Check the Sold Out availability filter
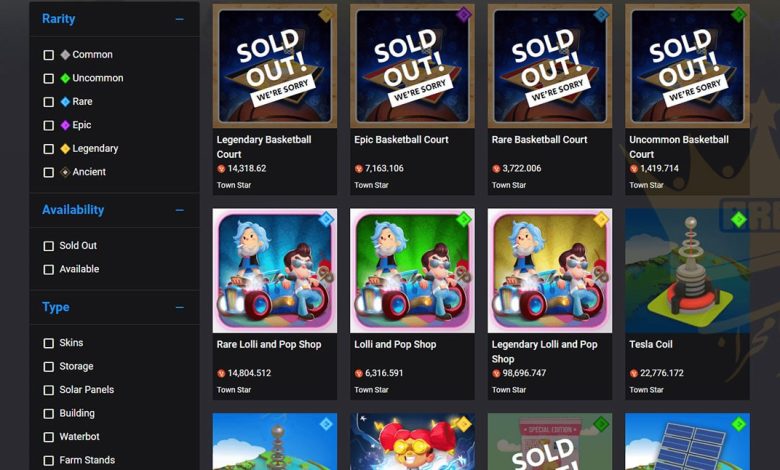Image resolution: width=780 pixels, height=470 pixels. coord(49,246)
